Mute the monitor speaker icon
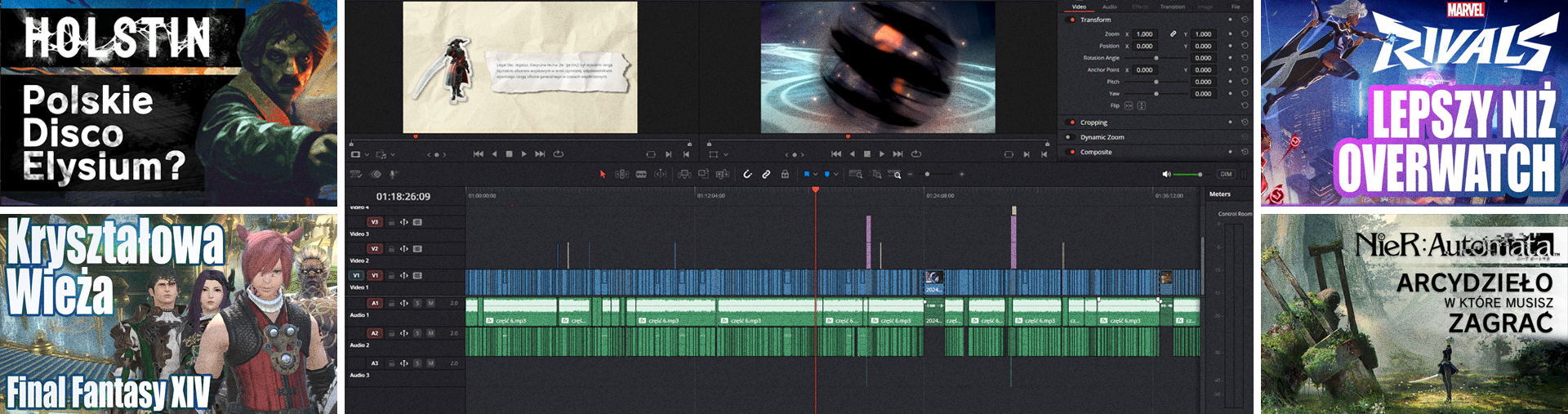Viewport: 1568px width, 414px height. (x=1166, y=174)
